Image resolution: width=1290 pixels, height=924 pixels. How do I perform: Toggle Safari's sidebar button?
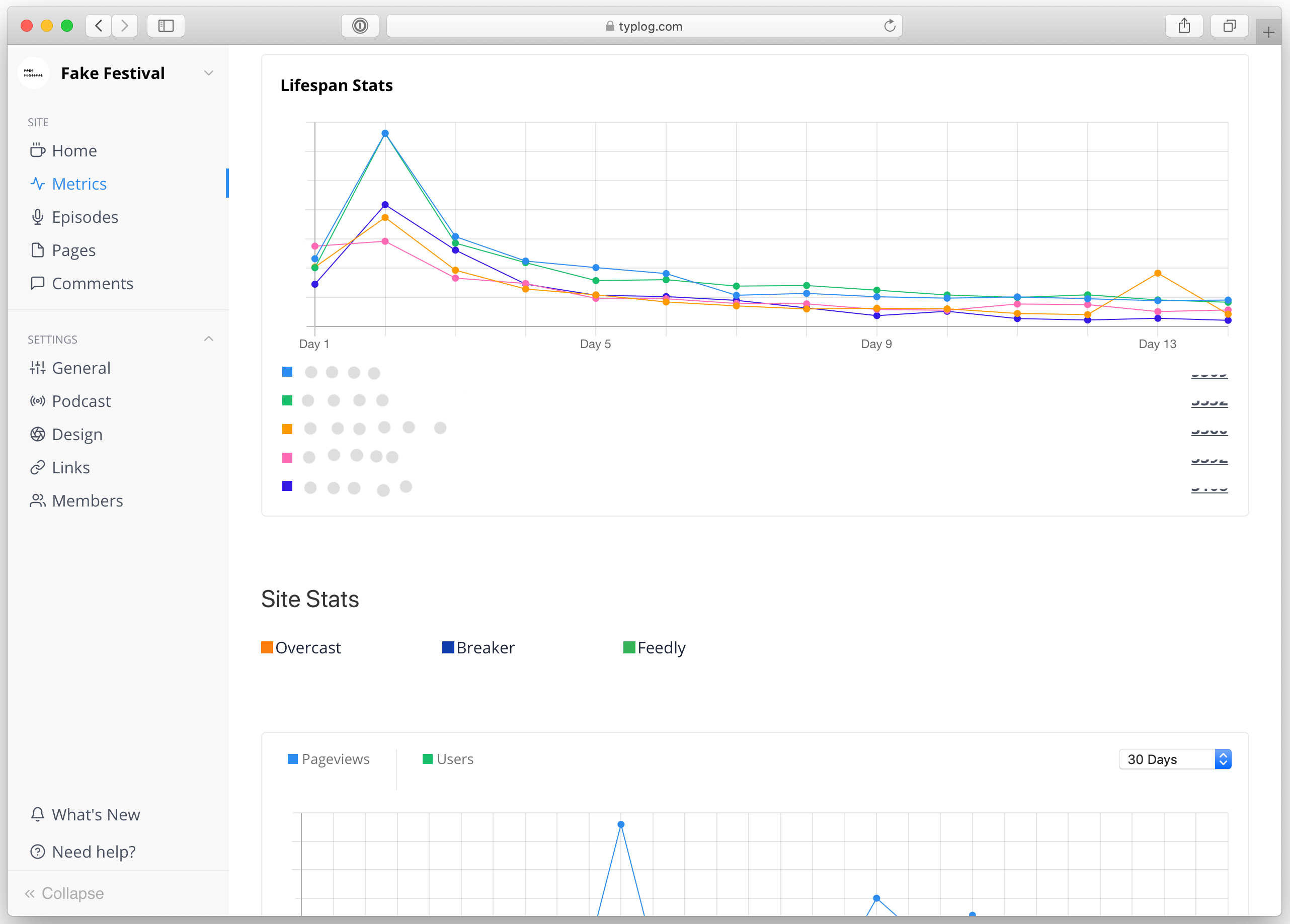pos(166,26)
